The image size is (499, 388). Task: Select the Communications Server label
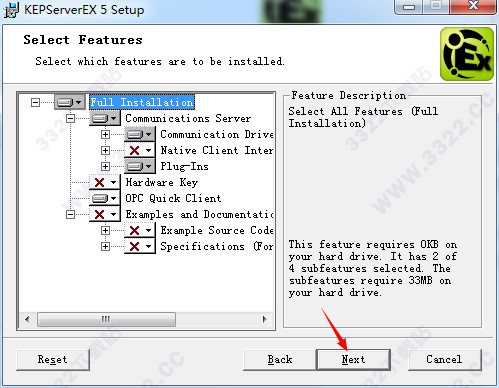coord(188,118)
